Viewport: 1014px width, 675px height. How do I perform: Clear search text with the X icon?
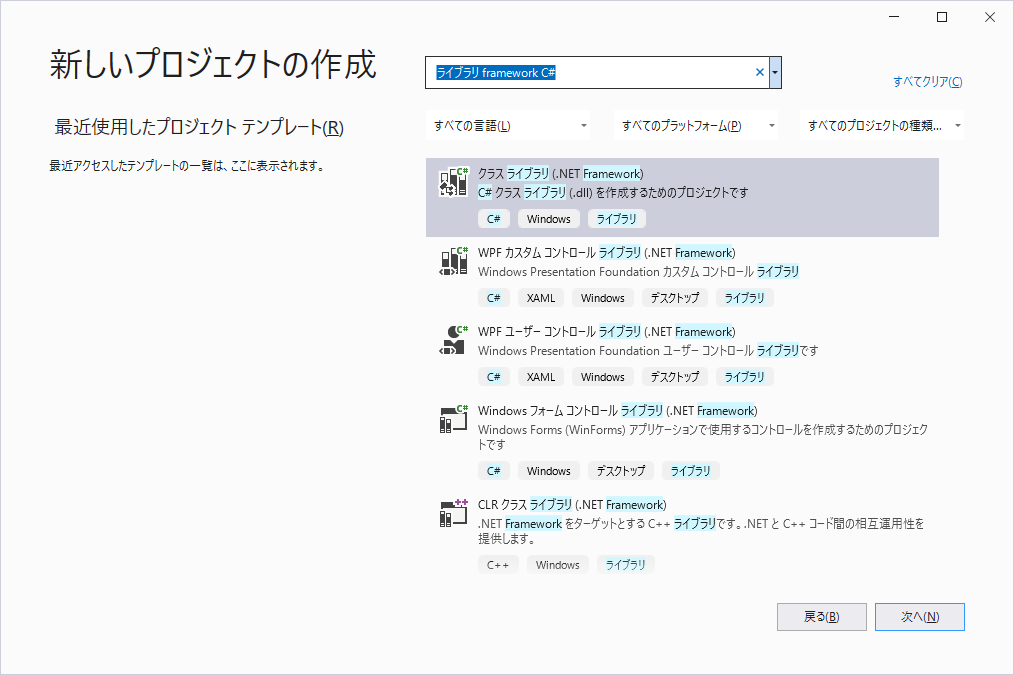click(759, 73)
